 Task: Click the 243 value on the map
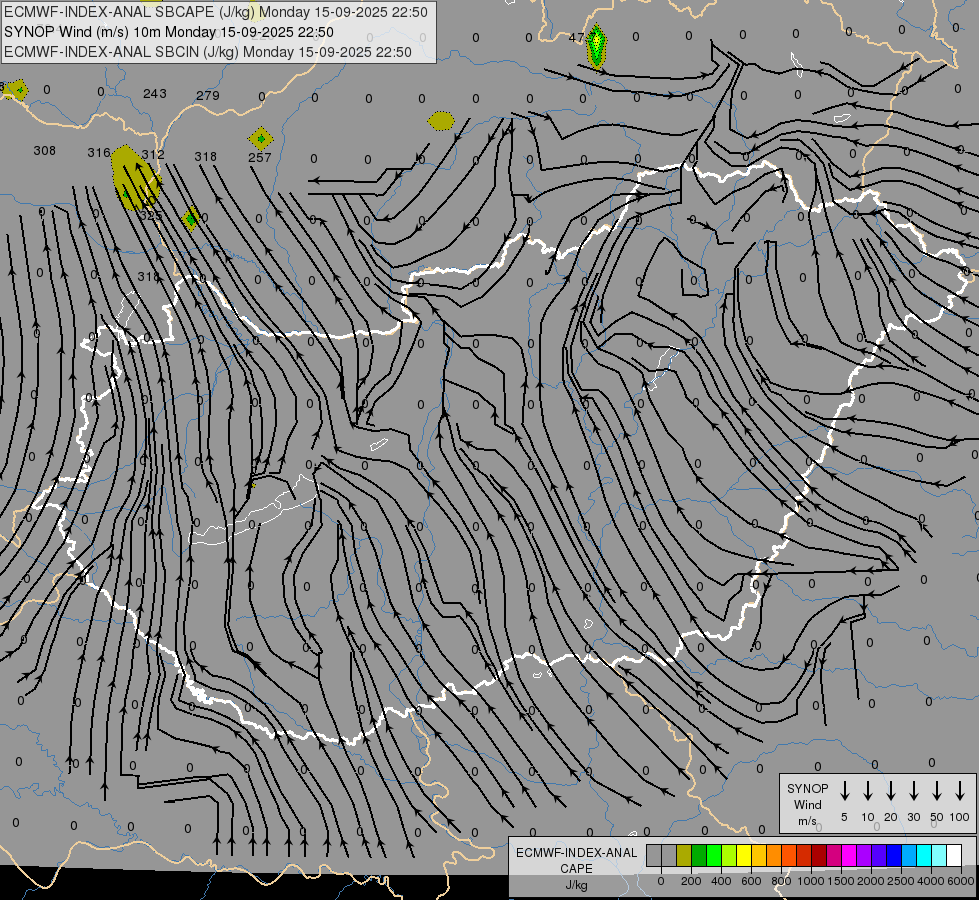[155, 94]
